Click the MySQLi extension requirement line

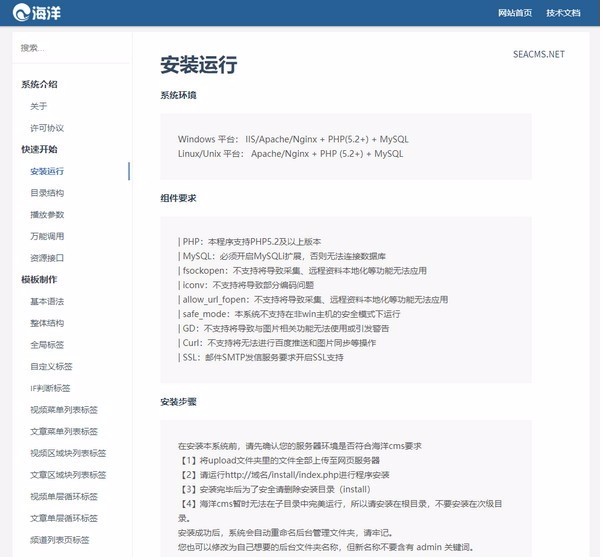coord(283,257)
